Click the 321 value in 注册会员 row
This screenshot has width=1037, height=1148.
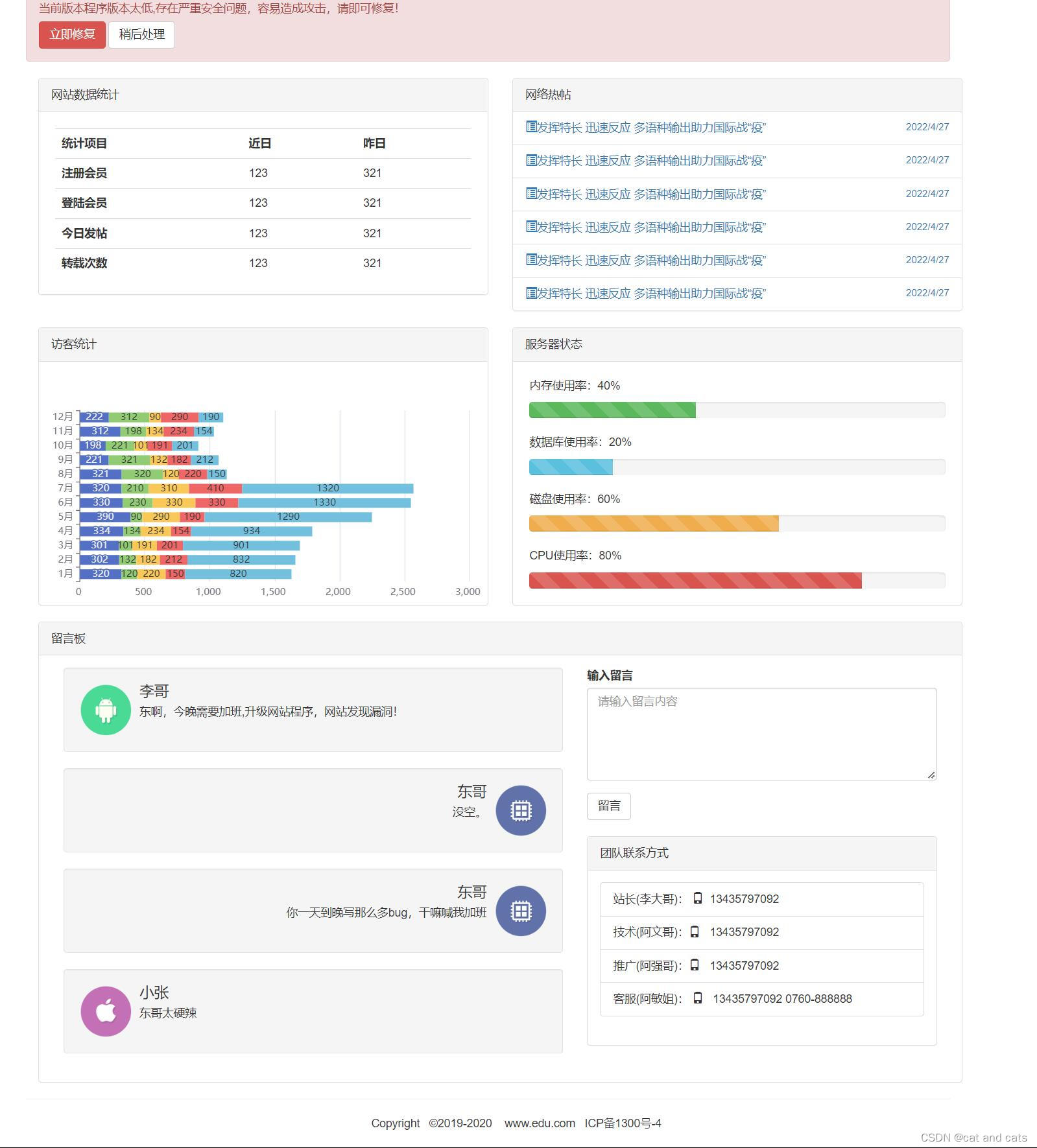point(372,173)
